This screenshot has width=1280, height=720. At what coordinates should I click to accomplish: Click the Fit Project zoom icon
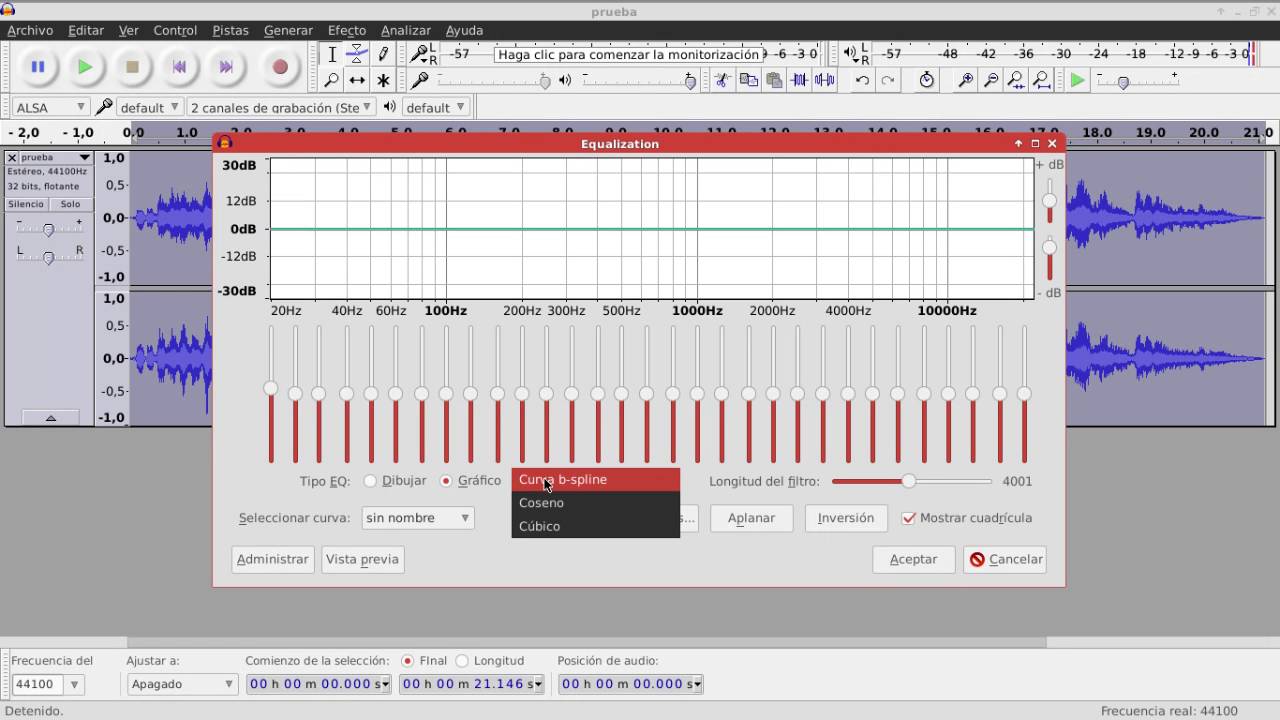(1041, 80)
